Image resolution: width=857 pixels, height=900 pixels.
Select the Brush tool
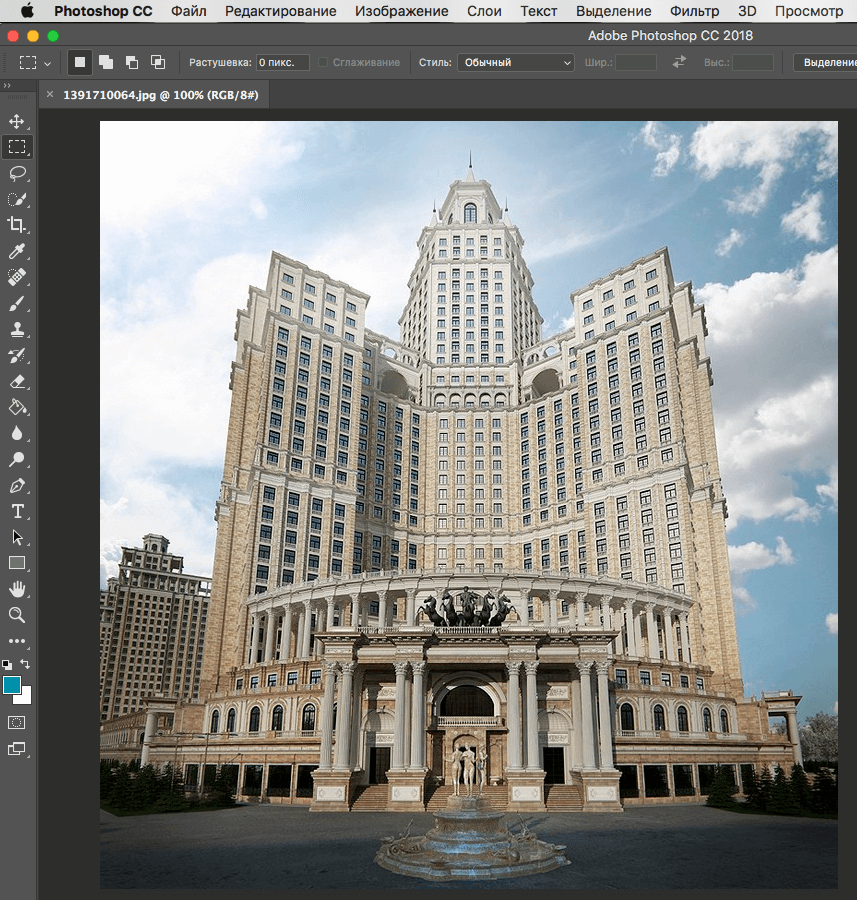point(17,303)
